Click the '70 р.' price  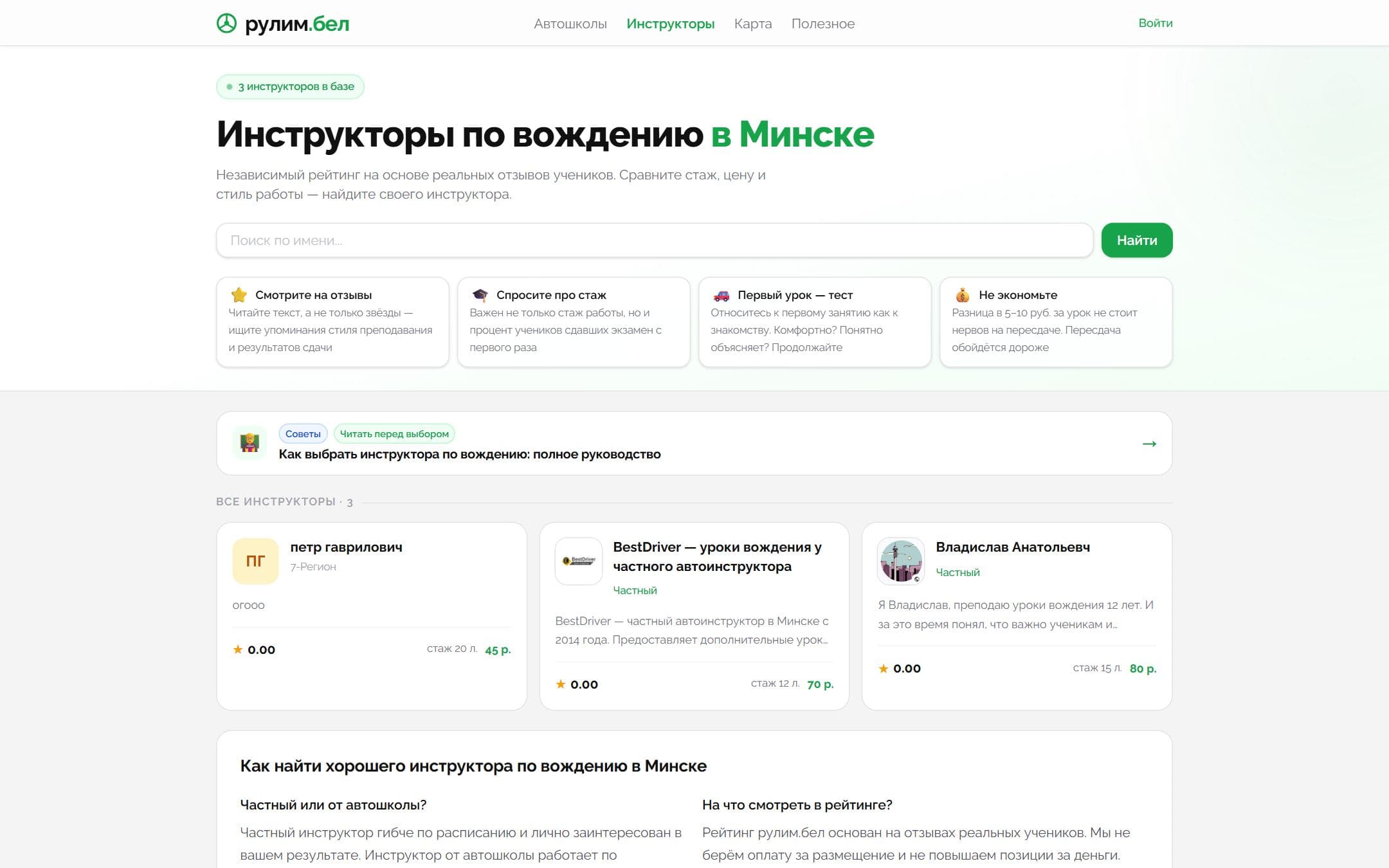(x=821, y=685)
